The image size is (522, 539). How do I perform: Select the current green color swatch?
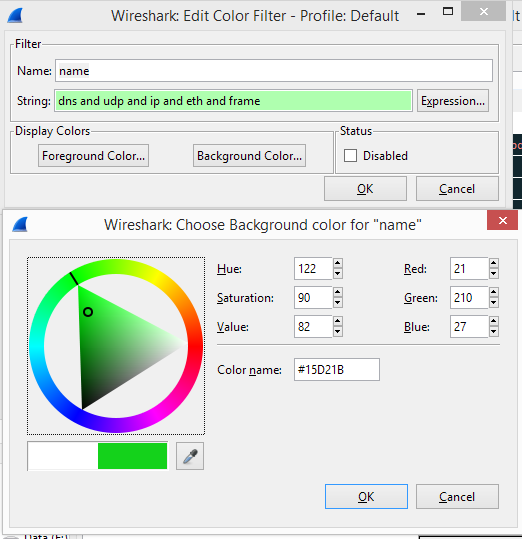click(133, 456)
